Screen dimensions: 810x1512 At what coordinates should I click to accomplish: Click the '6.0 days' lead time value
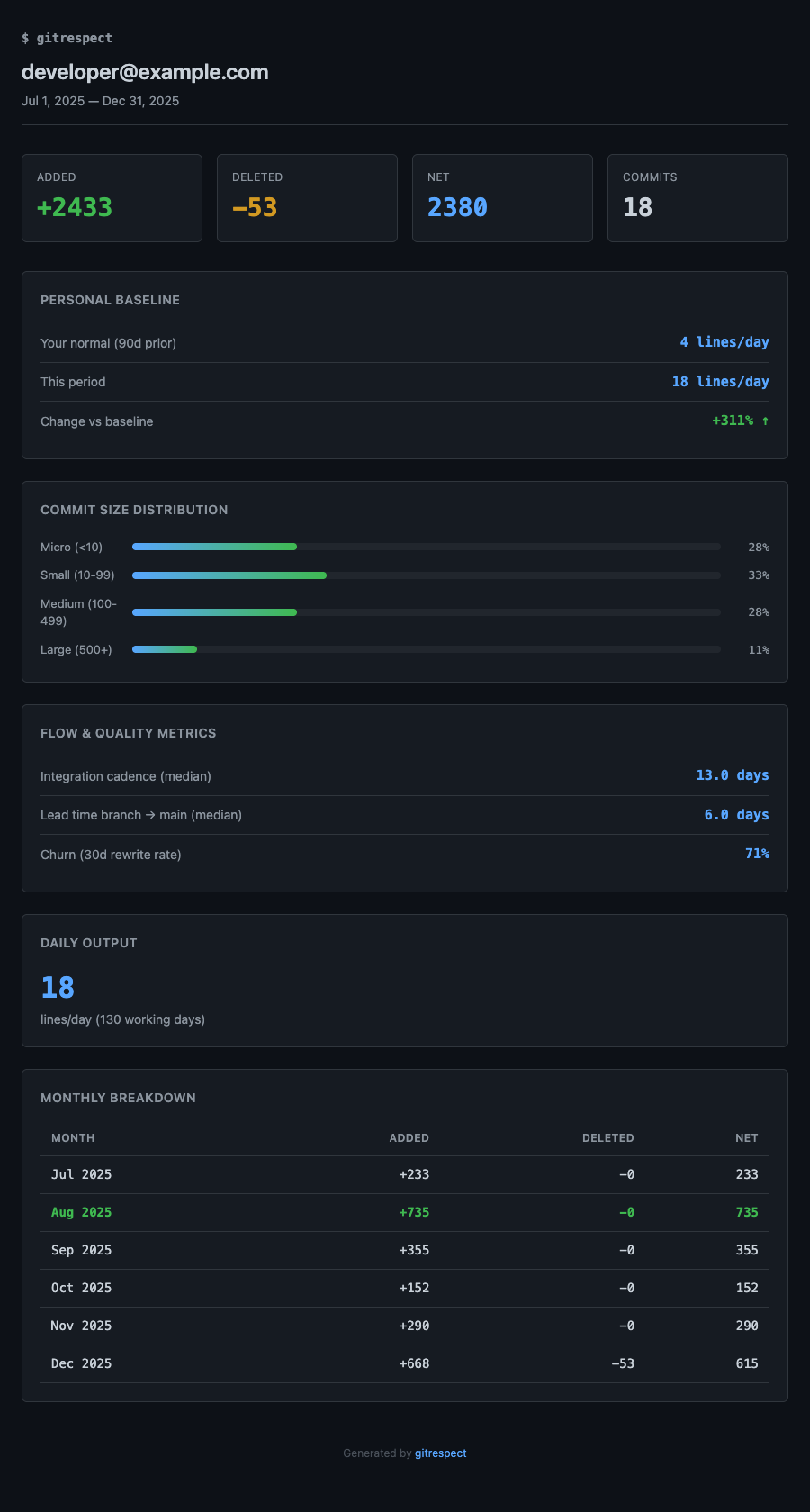click(x=736, y=815)
